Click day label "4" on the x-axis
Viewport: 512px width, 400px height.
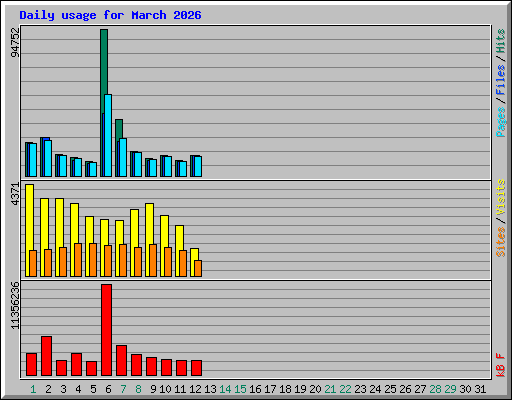coord(78,389)
